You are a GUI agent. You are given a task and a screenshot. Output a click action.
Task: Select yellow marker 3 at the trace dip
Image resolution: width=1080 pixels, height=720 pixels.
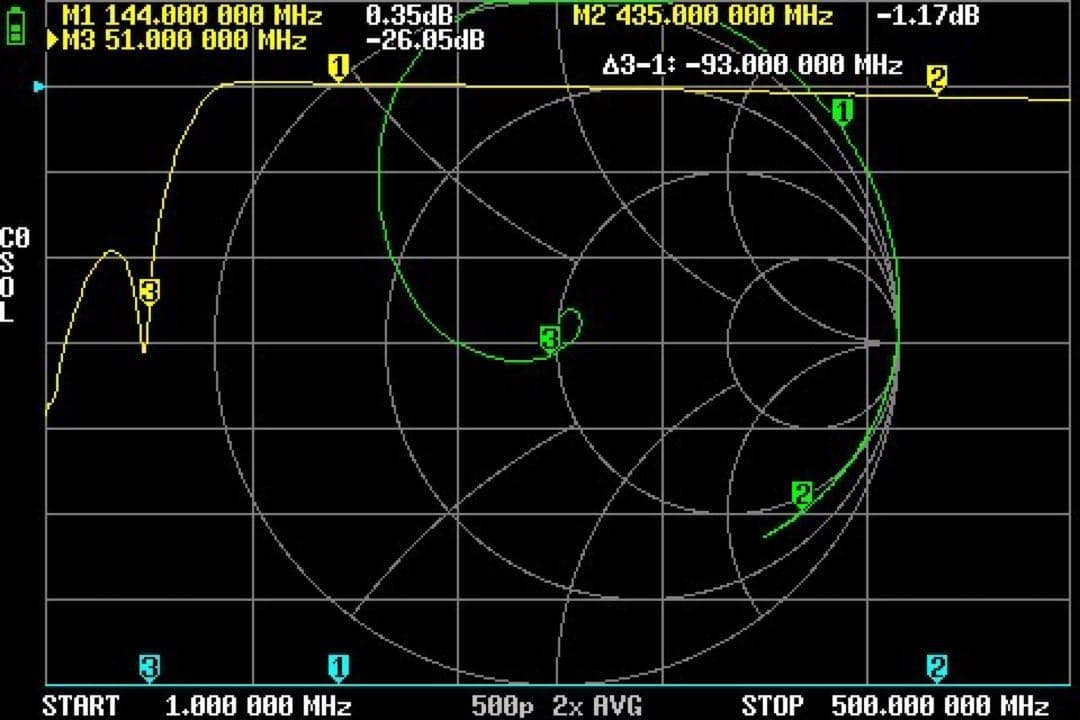click(x=149, y=291)
